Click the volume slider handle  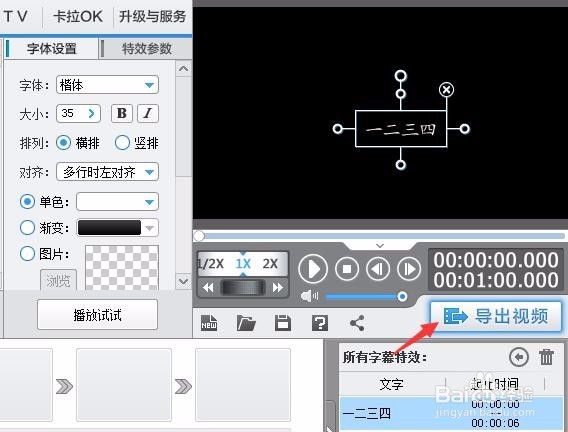[x=402, y=297]
